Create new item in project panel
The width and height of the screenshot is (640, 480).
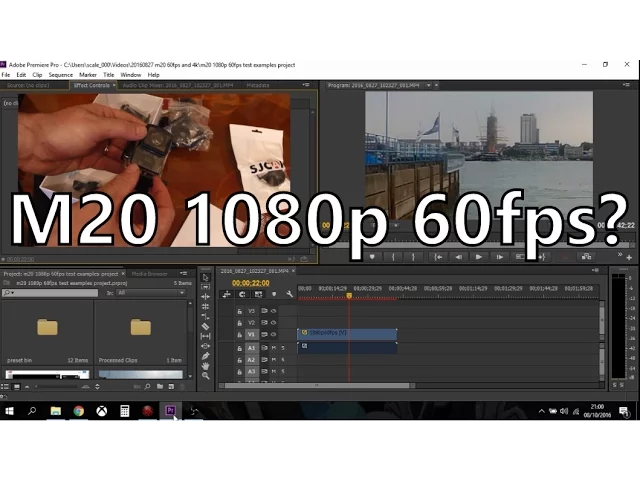tap(171, 387)
